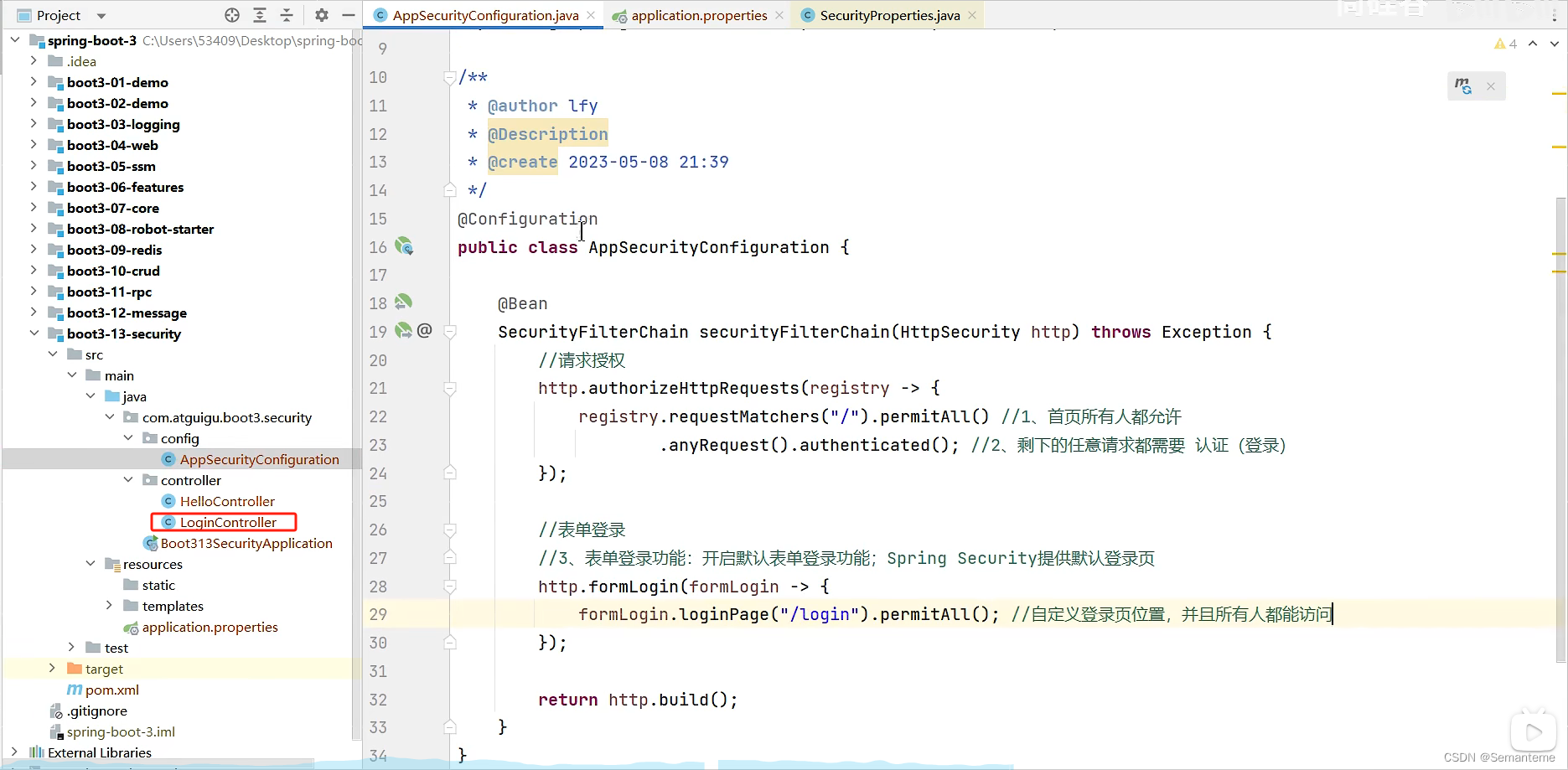Switch to AppSecurityConfiguration.java tab
1568x770 pixels.
tap(485, 15)
